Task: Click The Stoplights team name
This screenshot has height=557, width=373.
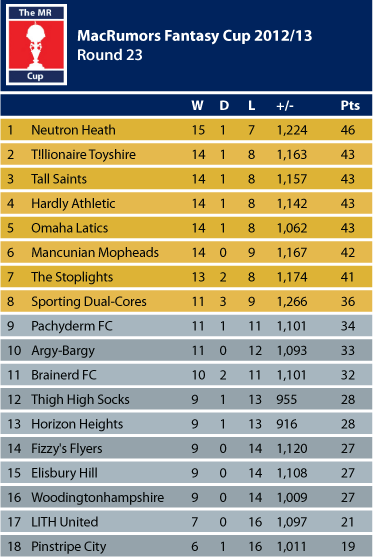Action: 72,277
